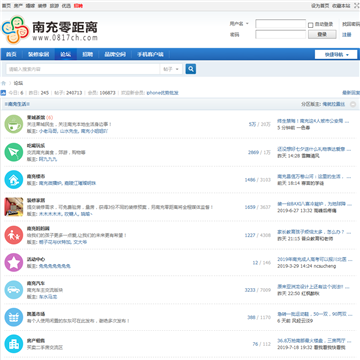Click the 找回密码 link
The width and height of the screenshot is (360, 360).
[x=351, y=24]
